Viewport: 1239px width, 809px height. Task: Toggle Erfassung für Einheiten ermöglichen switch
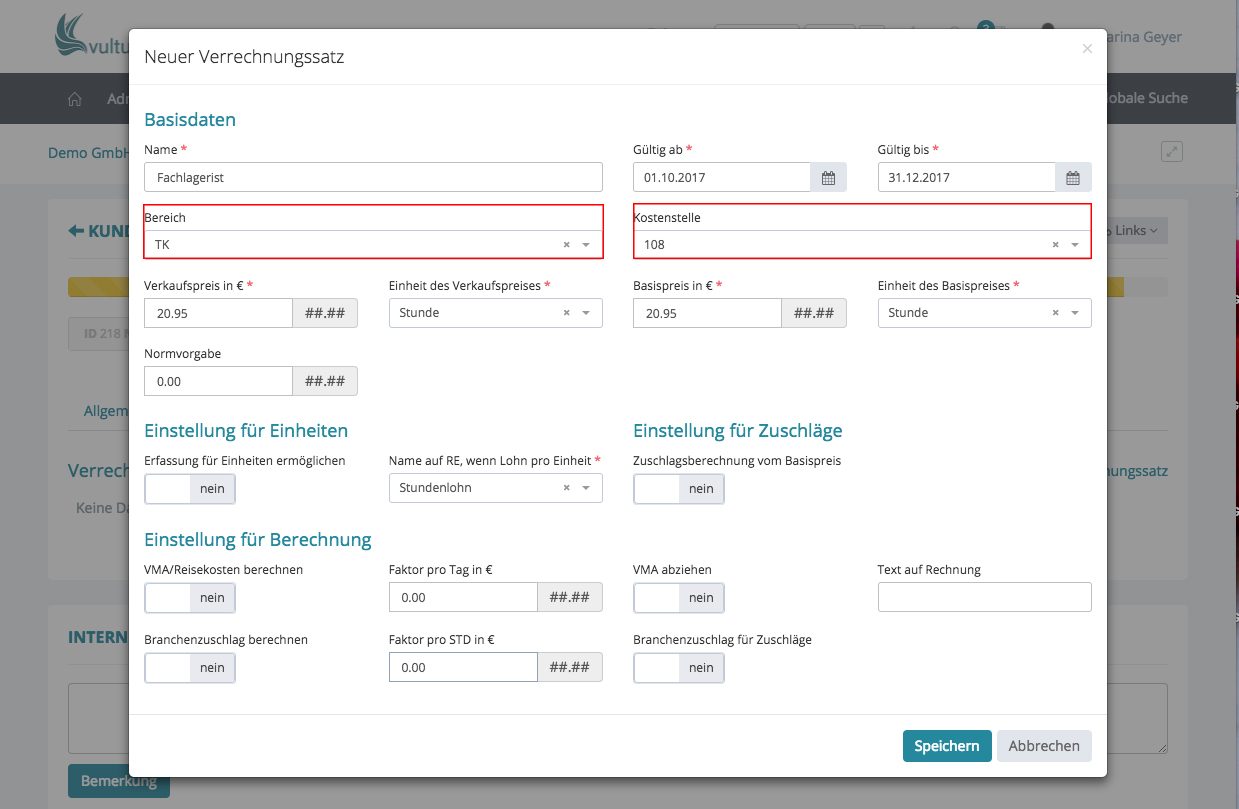190,489
